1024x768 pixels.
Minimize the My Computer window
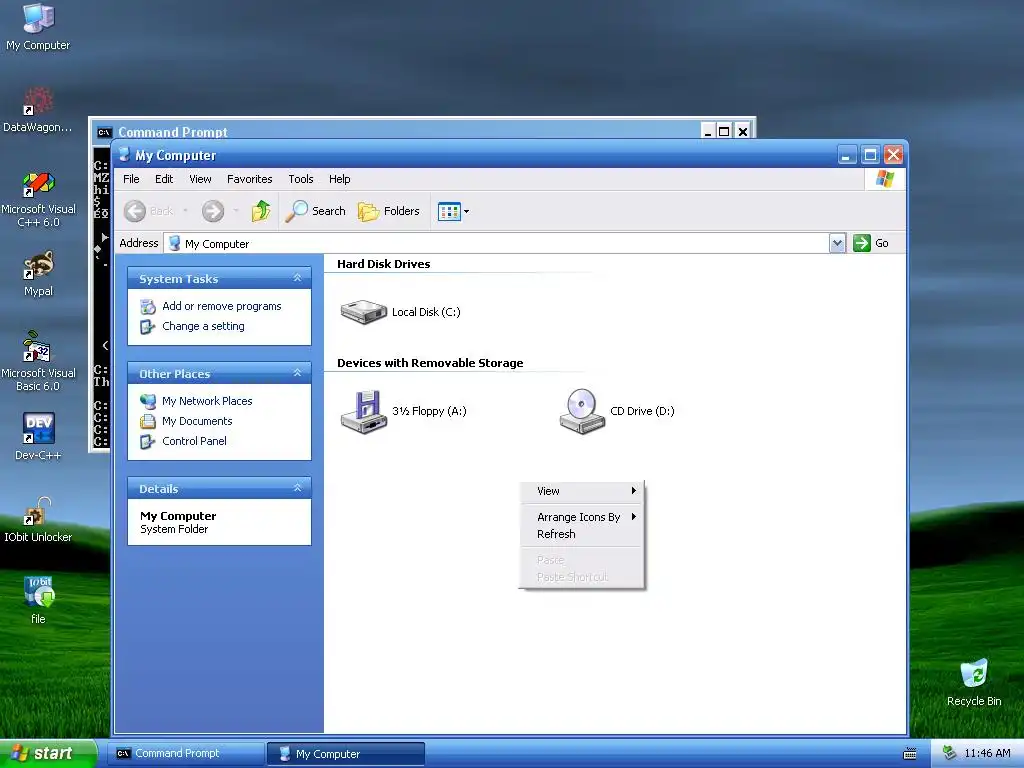846,155
